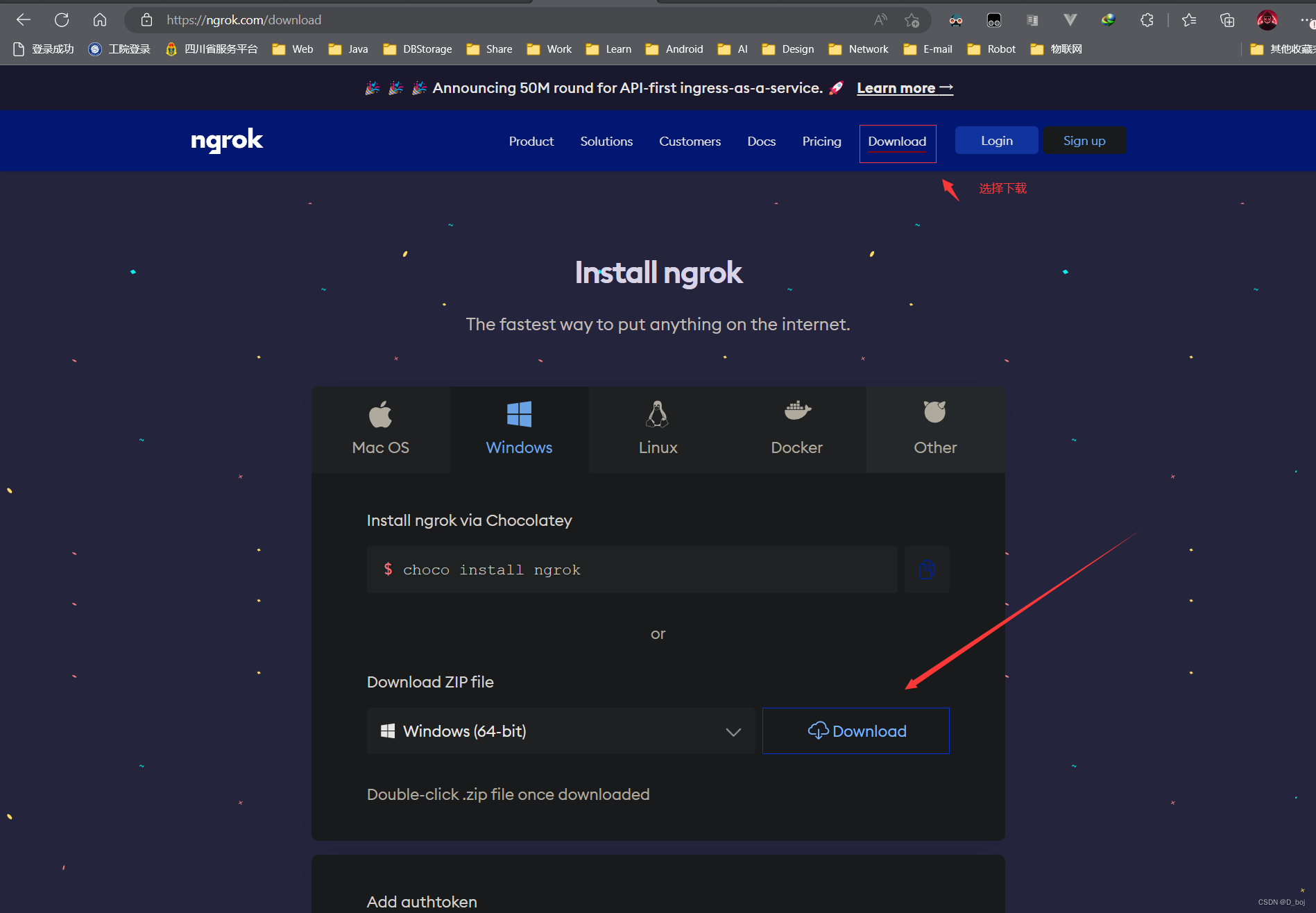Switch to the Docker tab
The height and width of the screenshot is (913, 1316).
click(x=797, y=429)
